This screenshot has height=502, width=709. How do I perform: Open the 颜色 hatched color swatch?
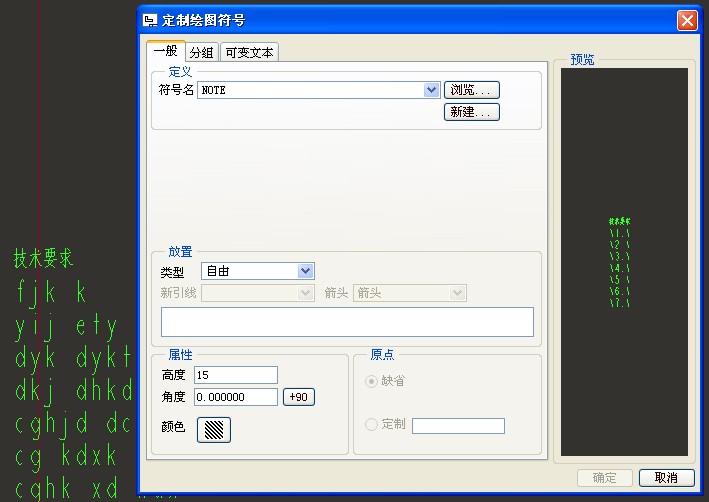tap(214, 430)
